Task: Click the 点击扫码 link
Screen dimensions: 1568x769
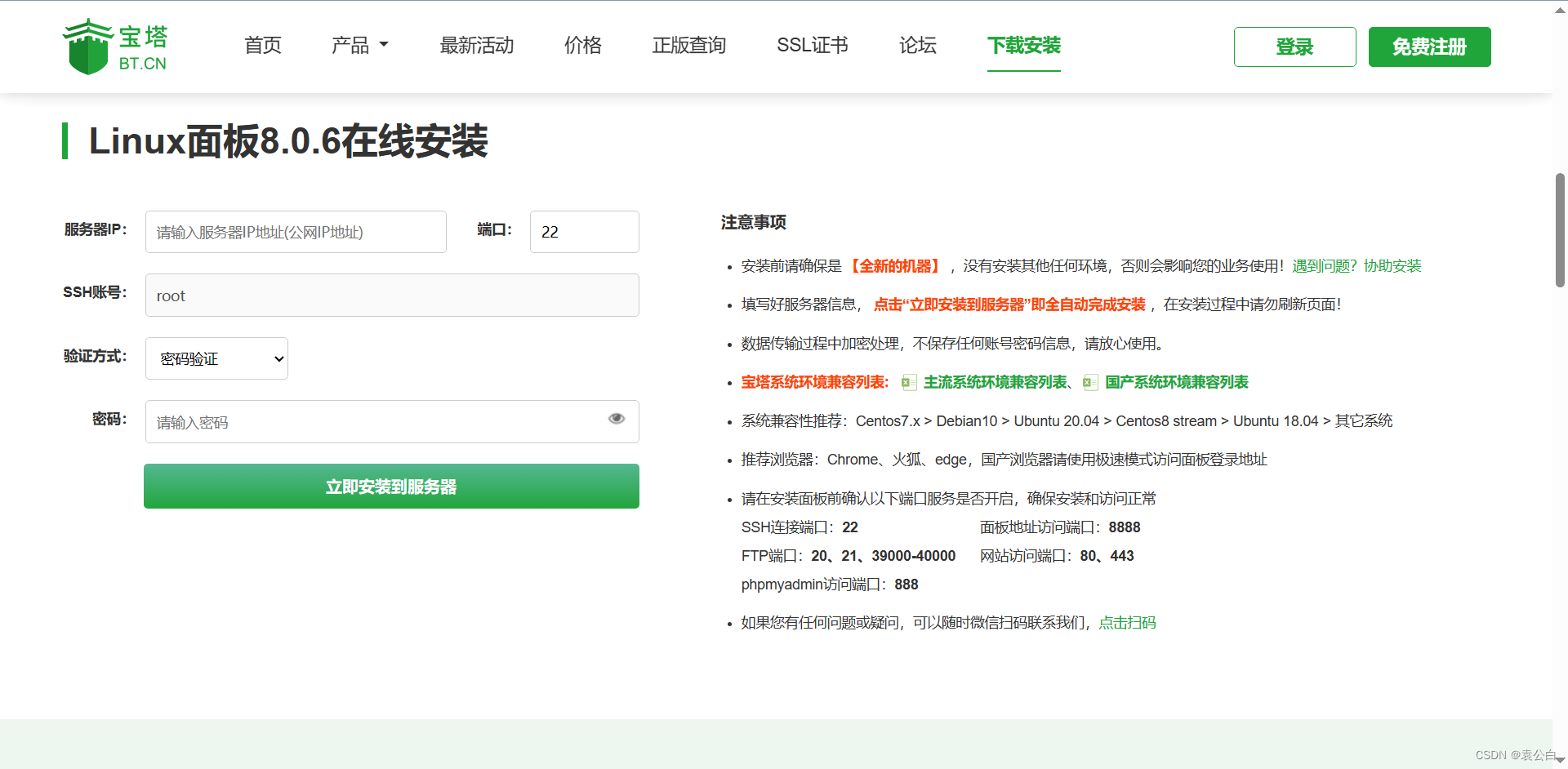Action: [x=1127, y=623]
